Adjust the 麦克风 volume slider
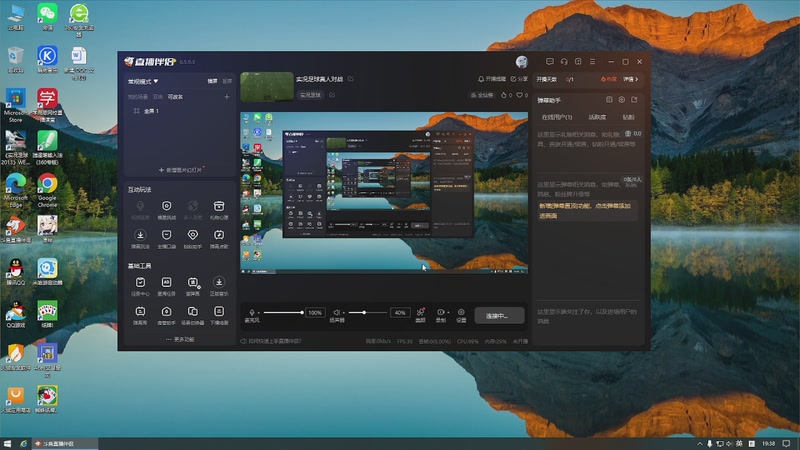 [x=283, y=312]
